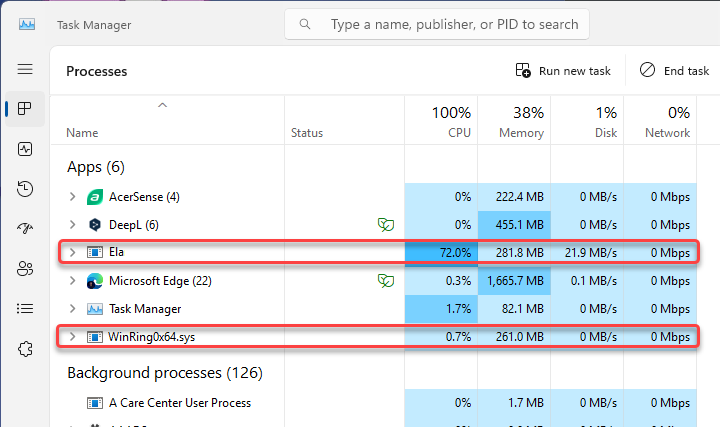Image resolution: width=720 pixels, height=427 pixels.
Task: Click Edge's 1,665.7 MB memory value
Action: click(x=515, y=281)
